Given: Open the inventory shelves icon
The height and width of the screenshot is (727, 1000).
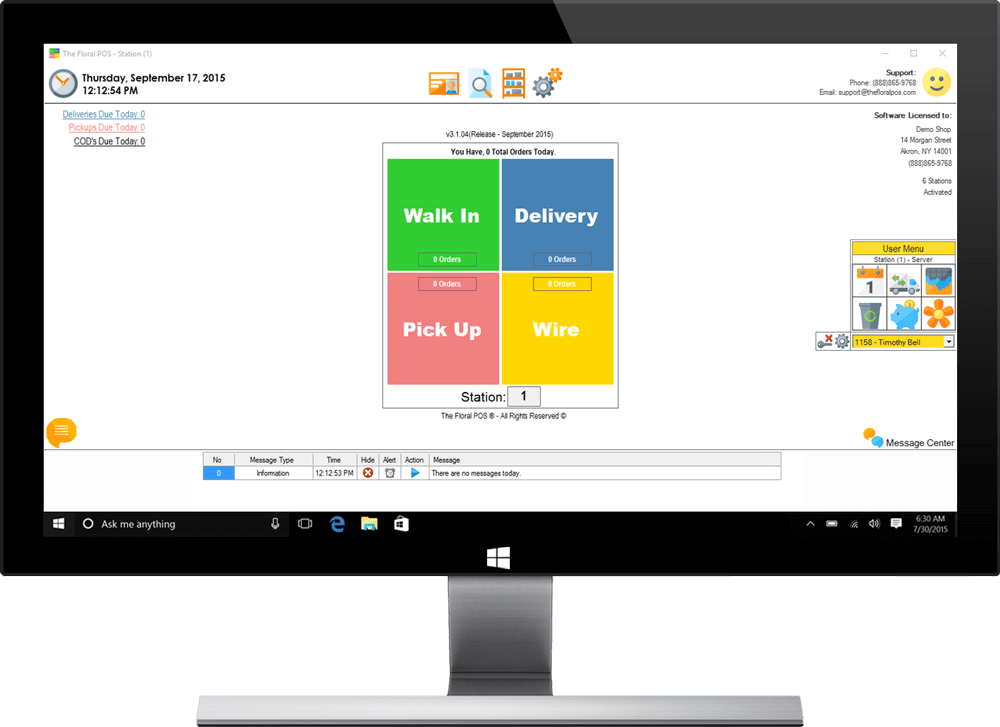Looking at the screenshot, I should coord(513,84).
